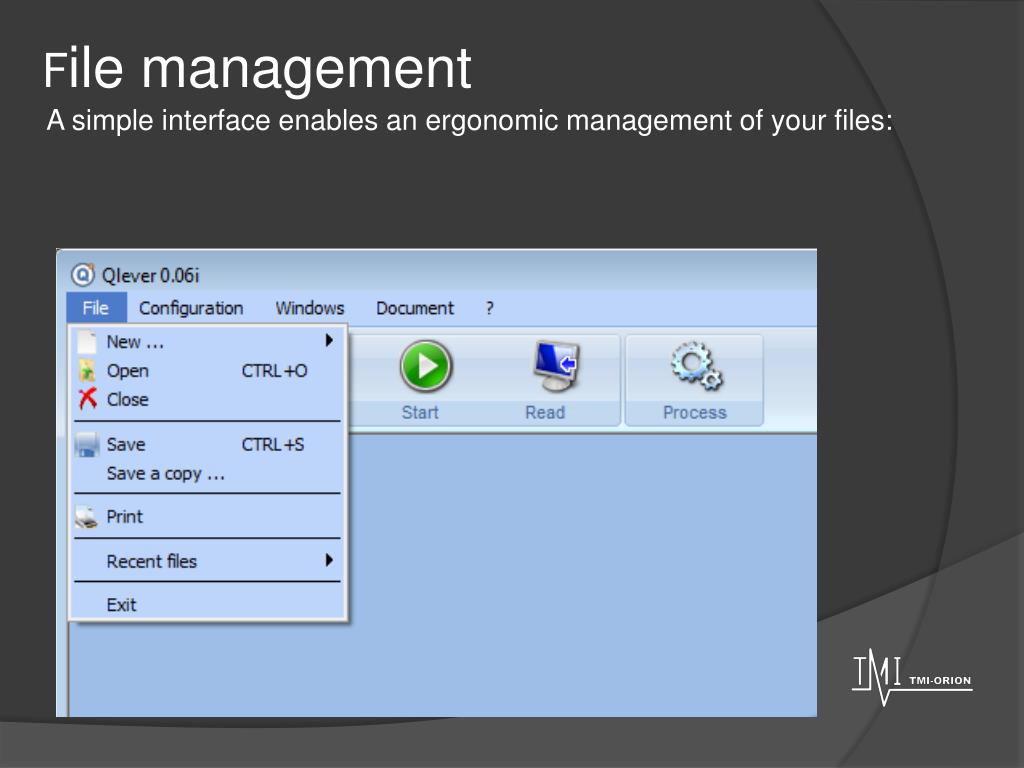Click the green Start play icon
The height and width of the screenshot is (768, 1024).
click(426, 366)
